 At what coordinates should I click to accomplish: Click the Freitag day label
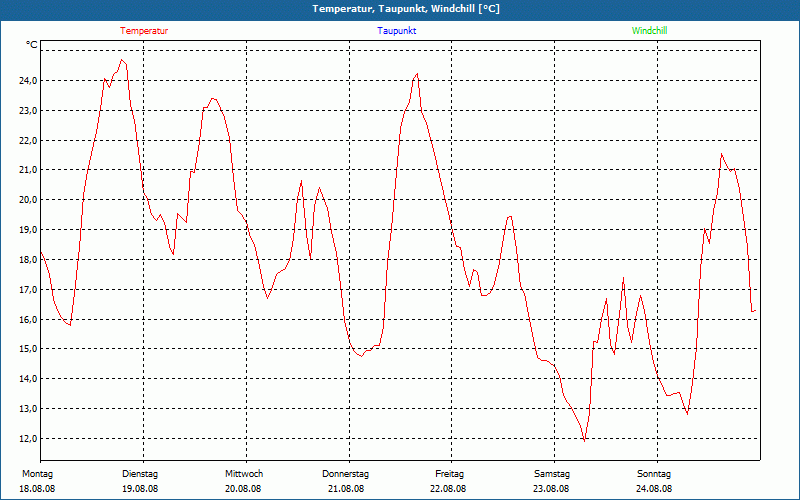[449, 474]
